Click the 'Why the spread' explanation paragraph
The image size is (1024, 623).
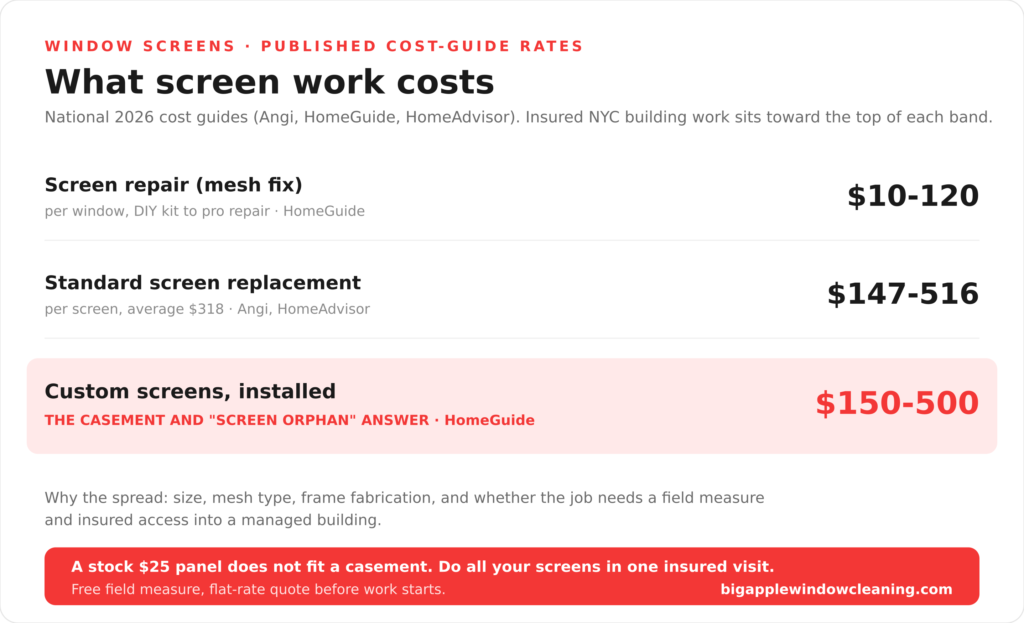[404, 509]
